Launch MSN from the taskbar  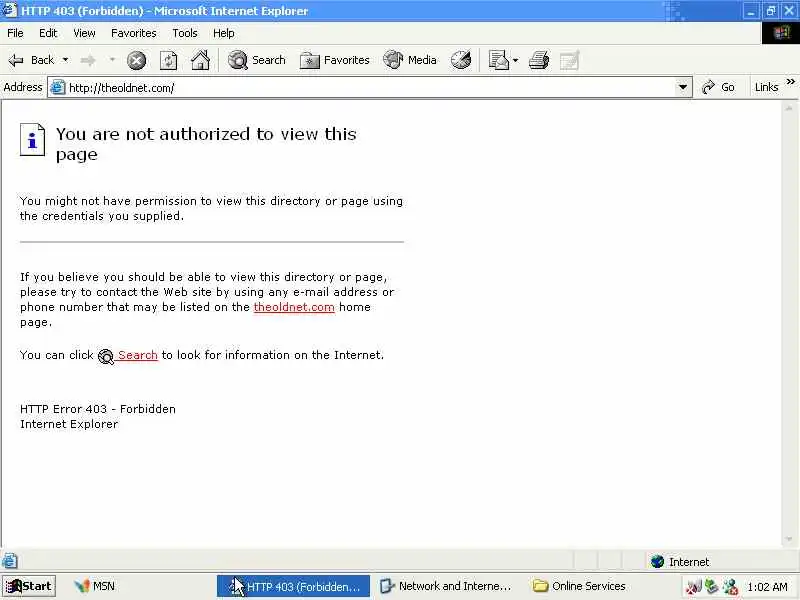[94, 586]
